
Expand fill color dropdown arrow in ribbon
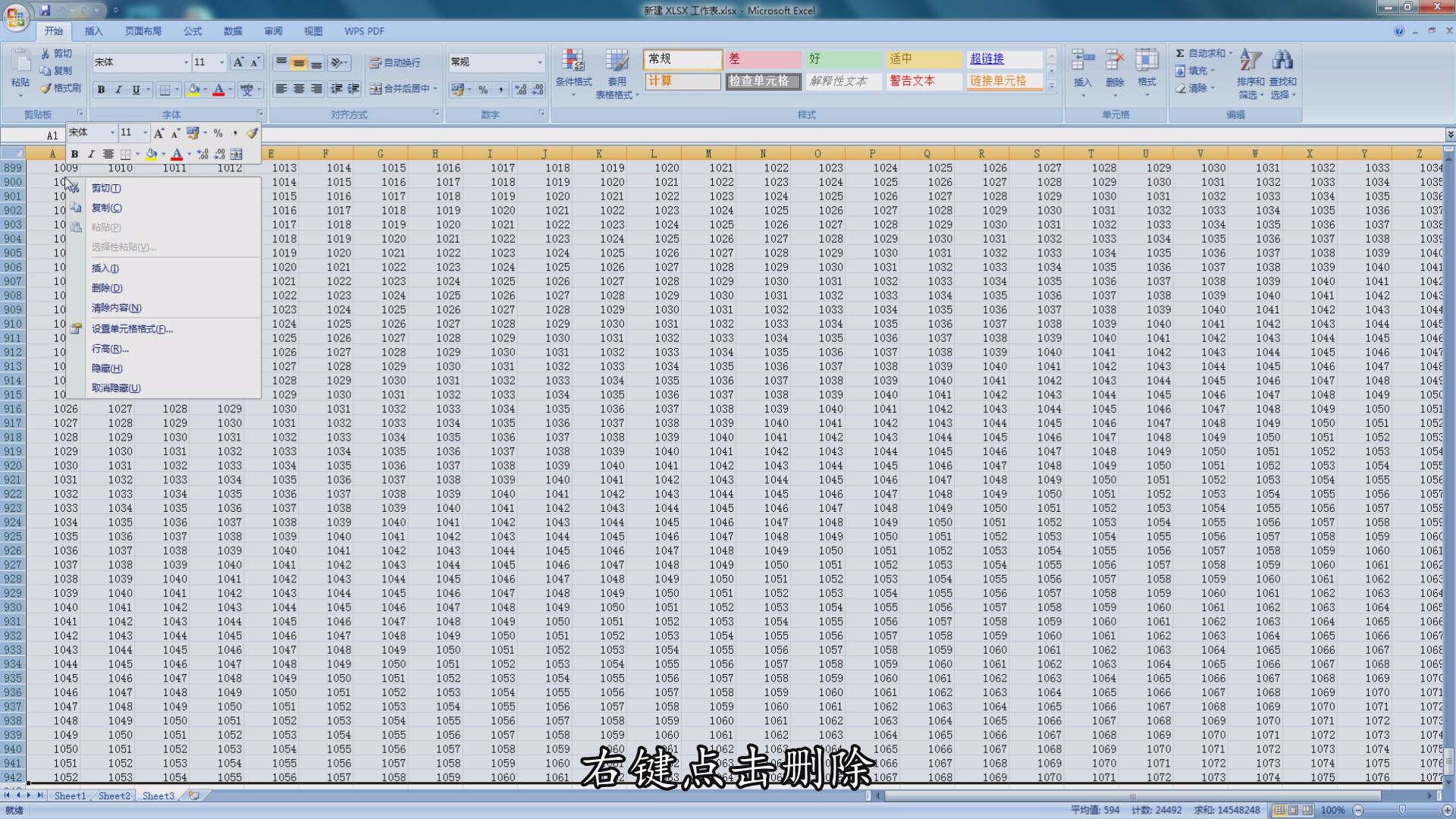206,89
